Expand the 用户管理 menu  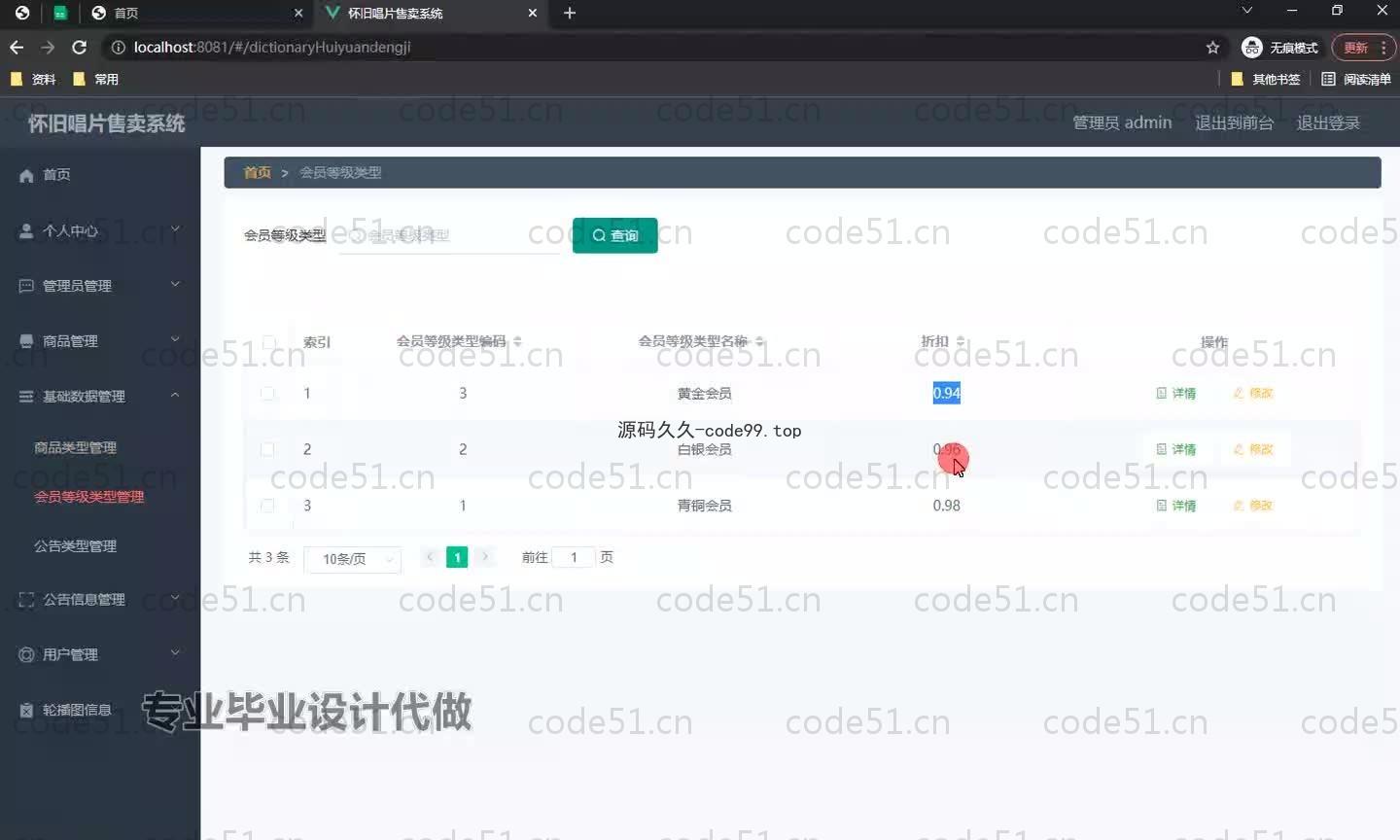point(175,652)
